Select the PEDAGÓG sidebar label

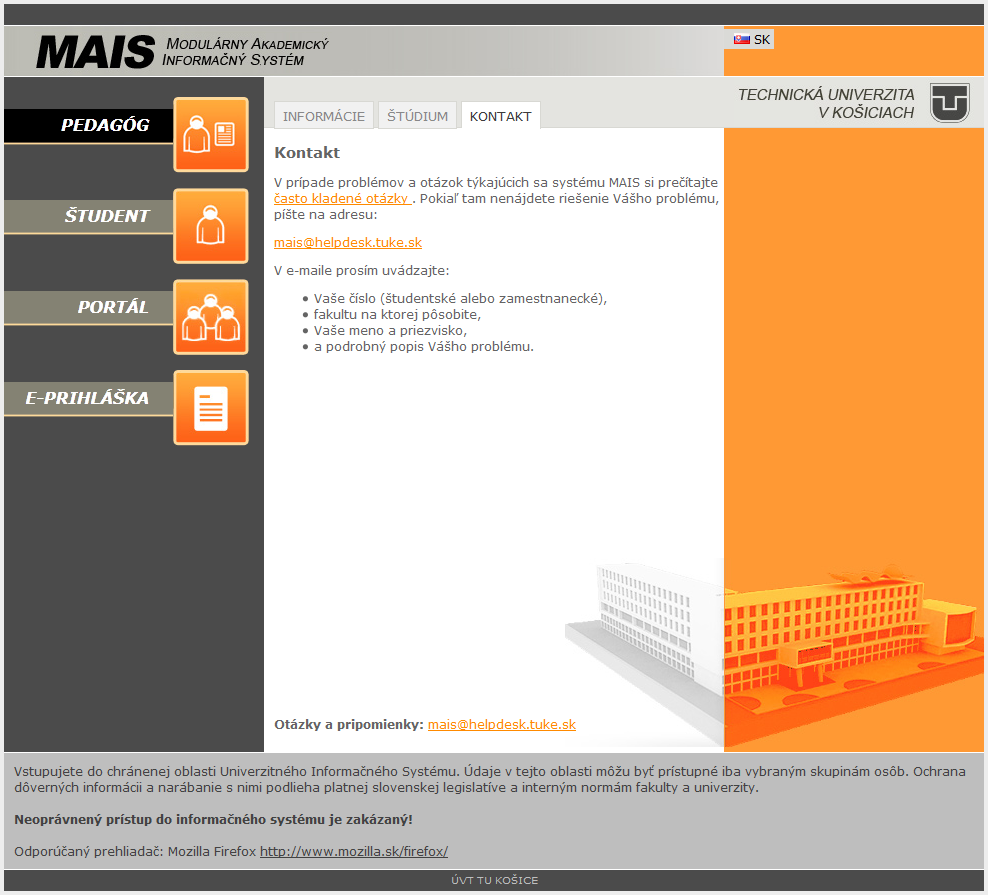pyautogui.click(x=104, y=125)
